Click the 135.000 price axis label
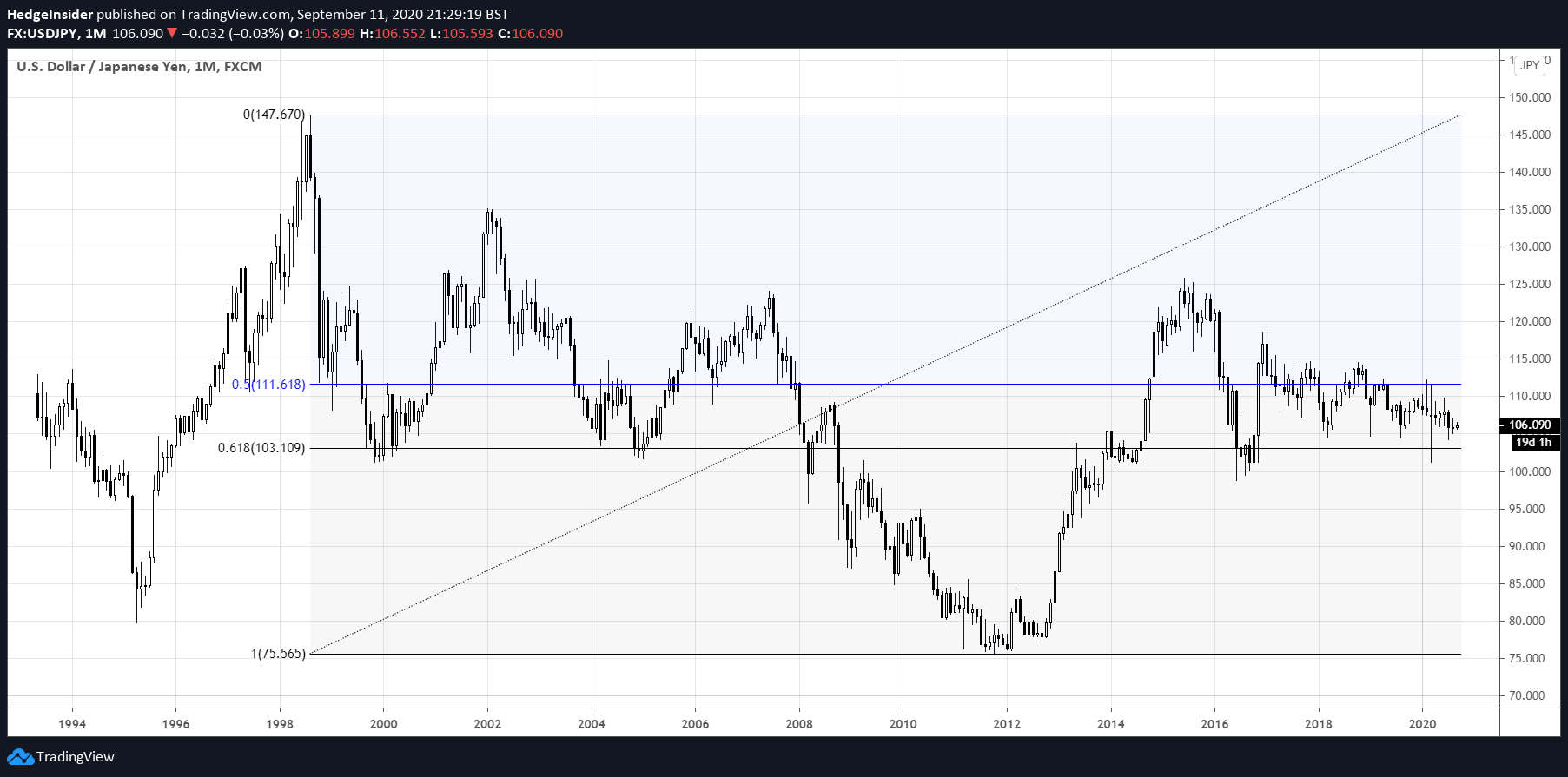Image resolution: width=1568 pixels, height=777 pixels. coord(1530,209)
